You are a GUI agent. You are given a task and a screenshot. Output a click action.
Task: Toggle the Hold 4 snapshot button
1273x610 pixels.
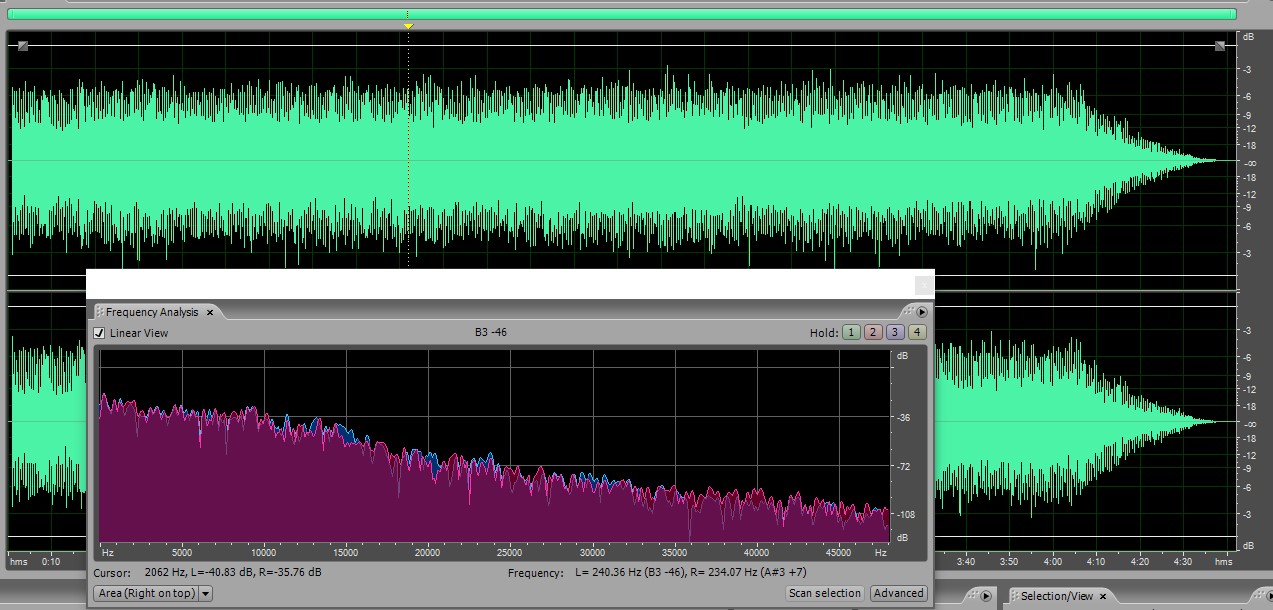click(917, 333)
